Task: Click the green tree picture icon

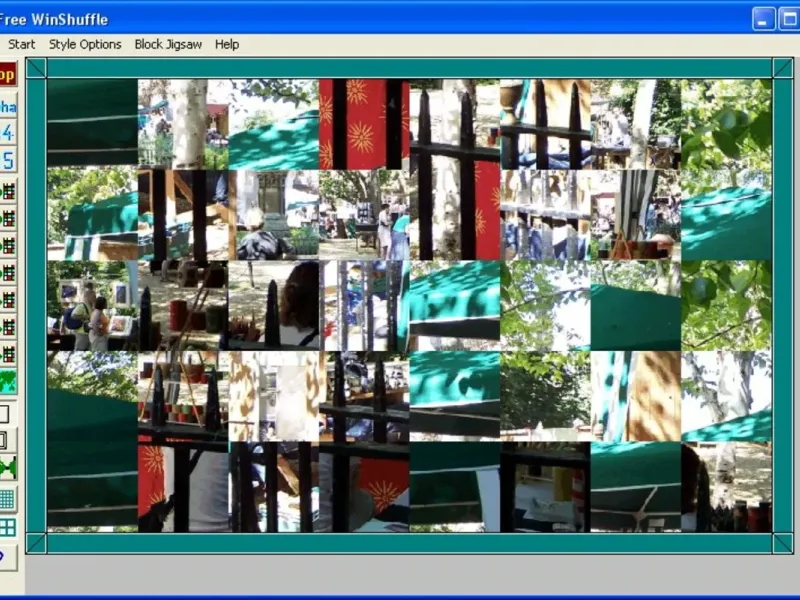Action: pyautogui.click(x=7, y=381)
